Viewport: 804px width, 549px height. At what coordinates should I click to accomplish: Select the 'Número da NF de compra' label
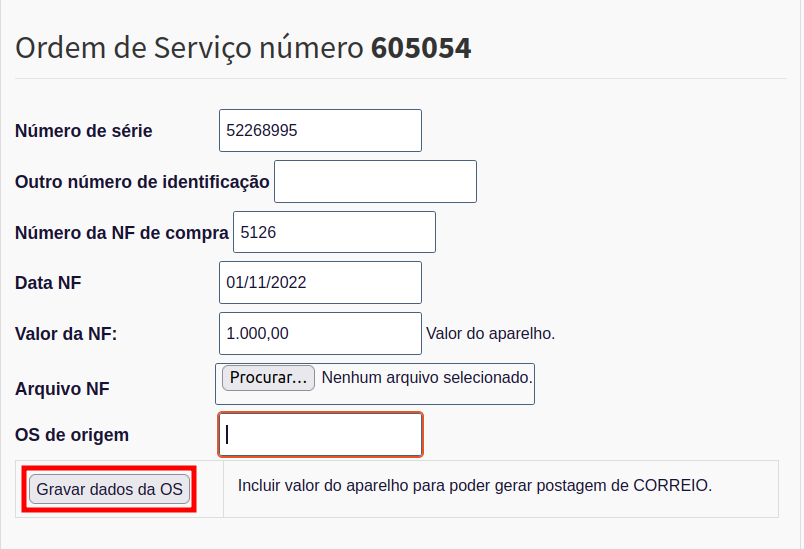(x=122, y=233)
